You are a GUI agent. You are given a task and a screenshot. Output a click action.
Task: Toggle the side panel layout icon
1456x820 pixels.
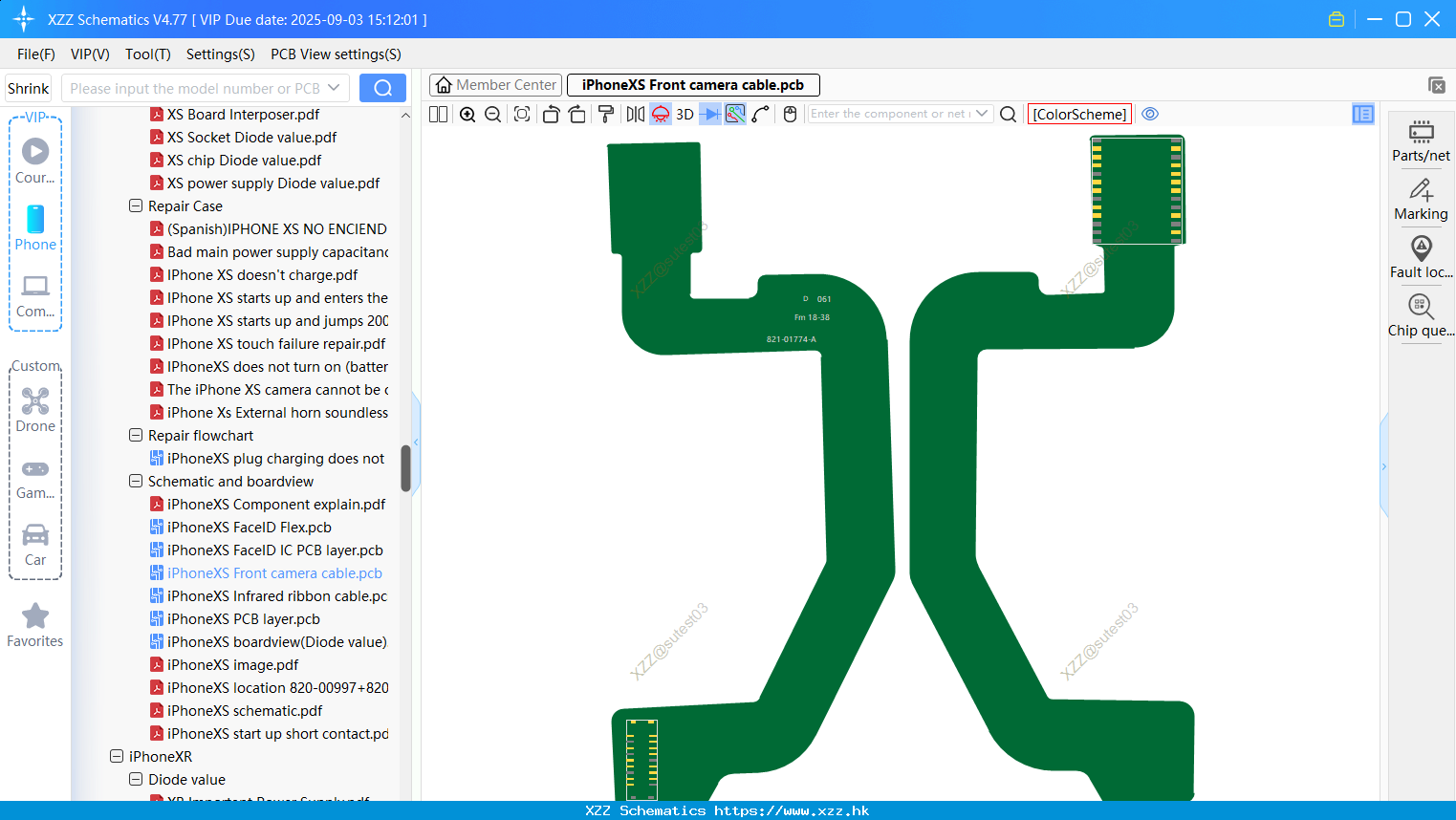1363,114
